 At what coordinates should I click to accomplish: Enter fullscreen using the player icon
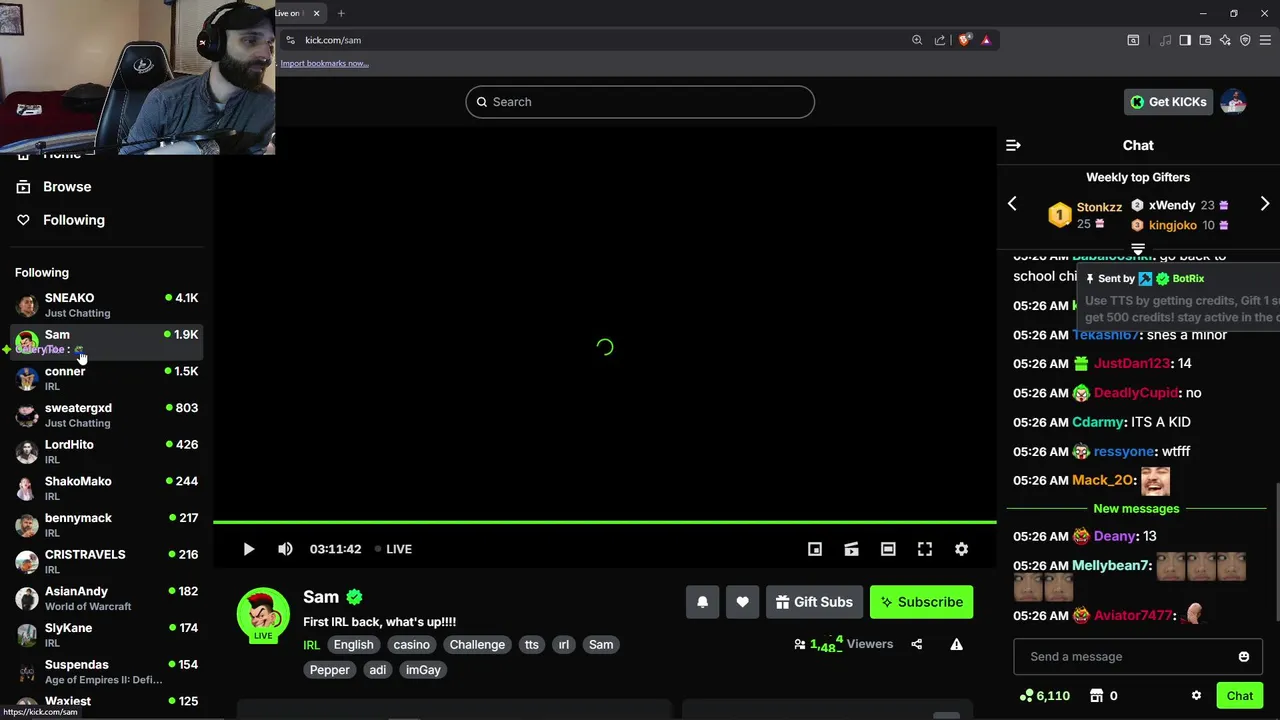925,549
